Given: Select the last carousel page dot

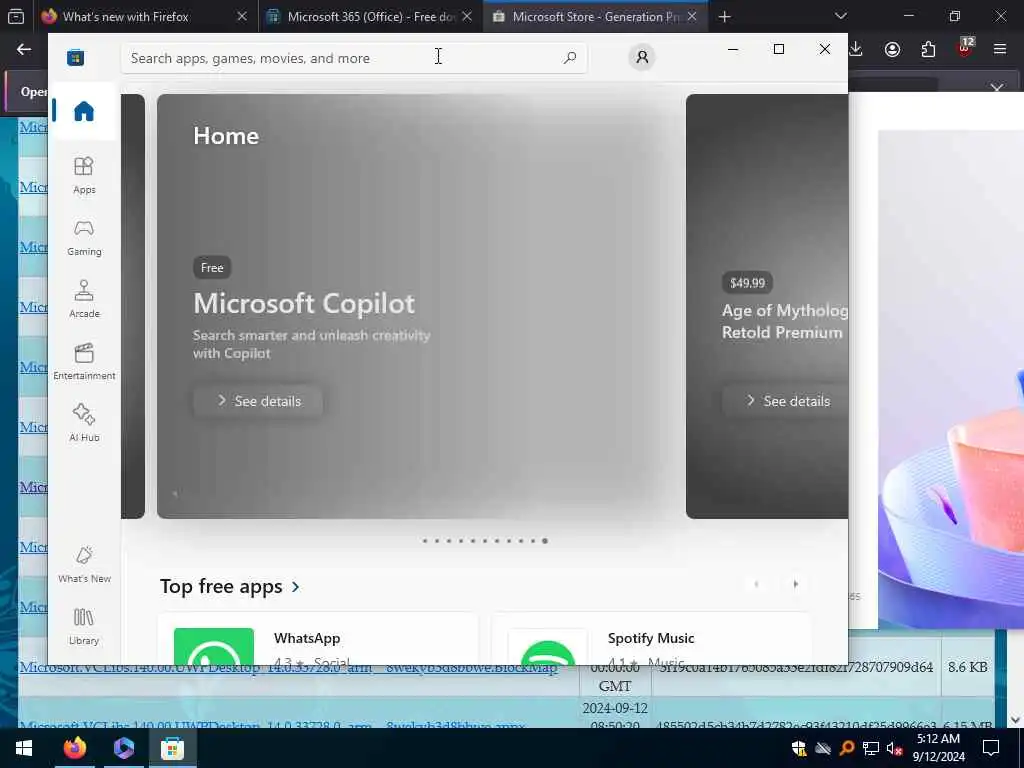Looking at the screenshot, I should pyautogui.click(x=545, y=541).
